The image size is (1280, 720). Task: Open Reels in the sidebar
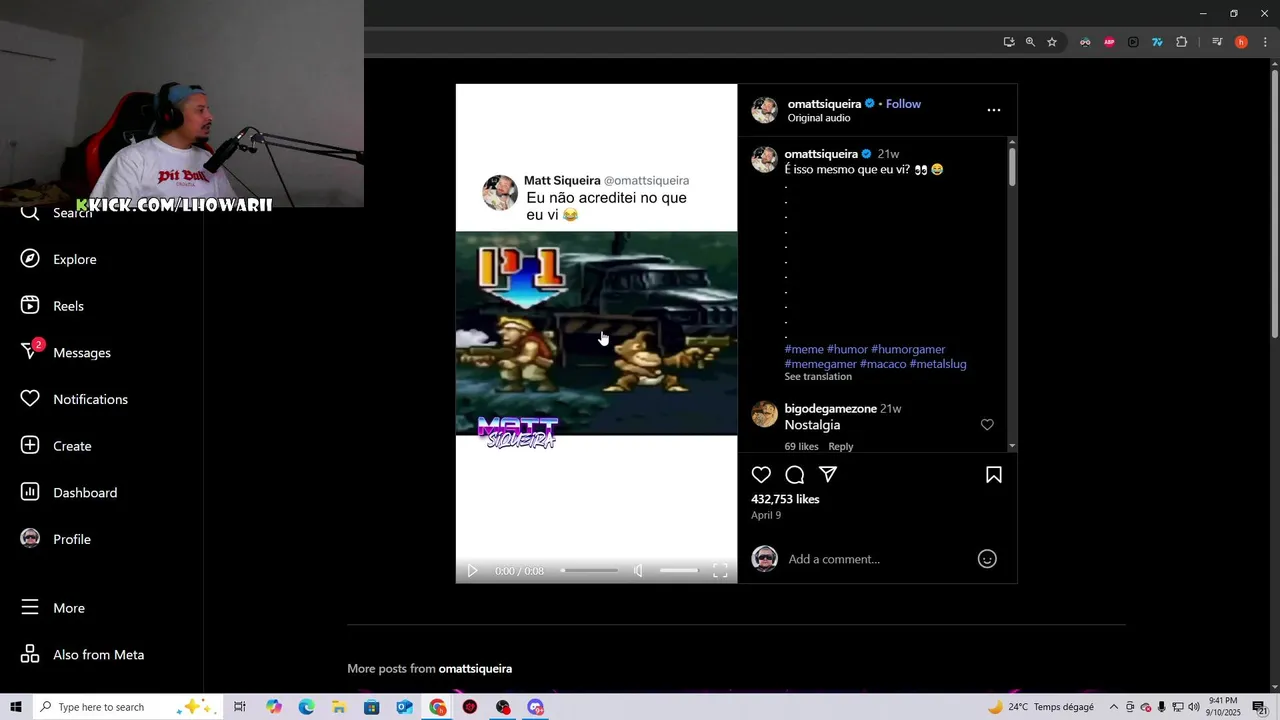tap(52, 306)
